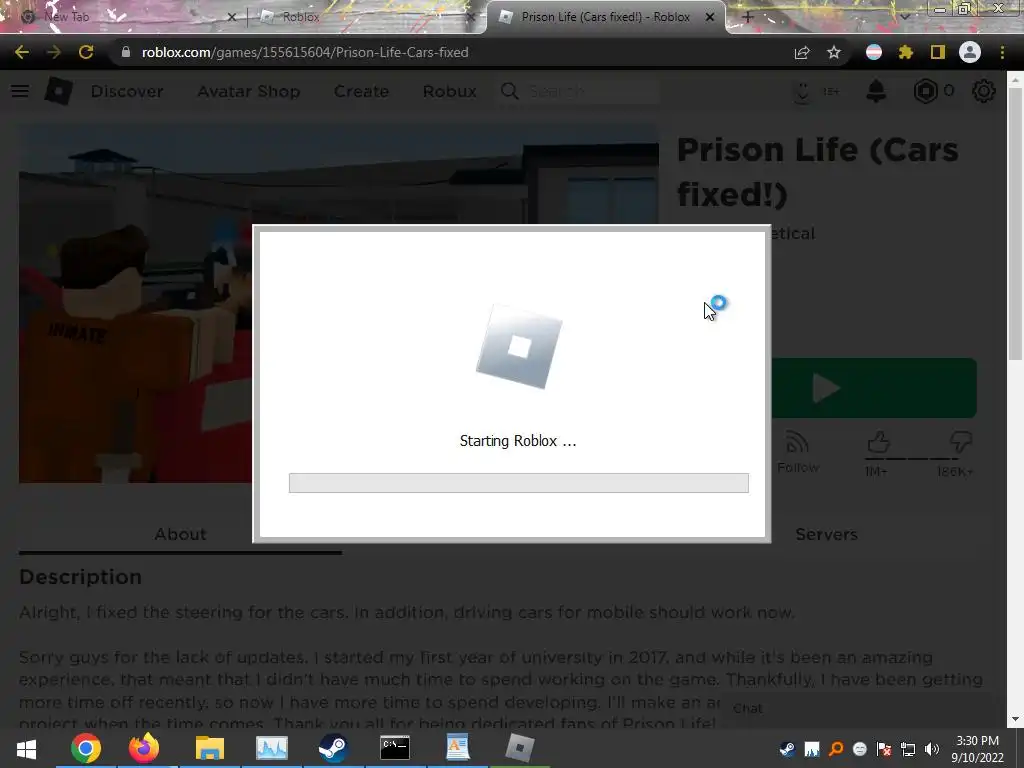Viewport: 1024px width, 768px height.
Task: Click the Roblox logo home icon
Action: 58,91
